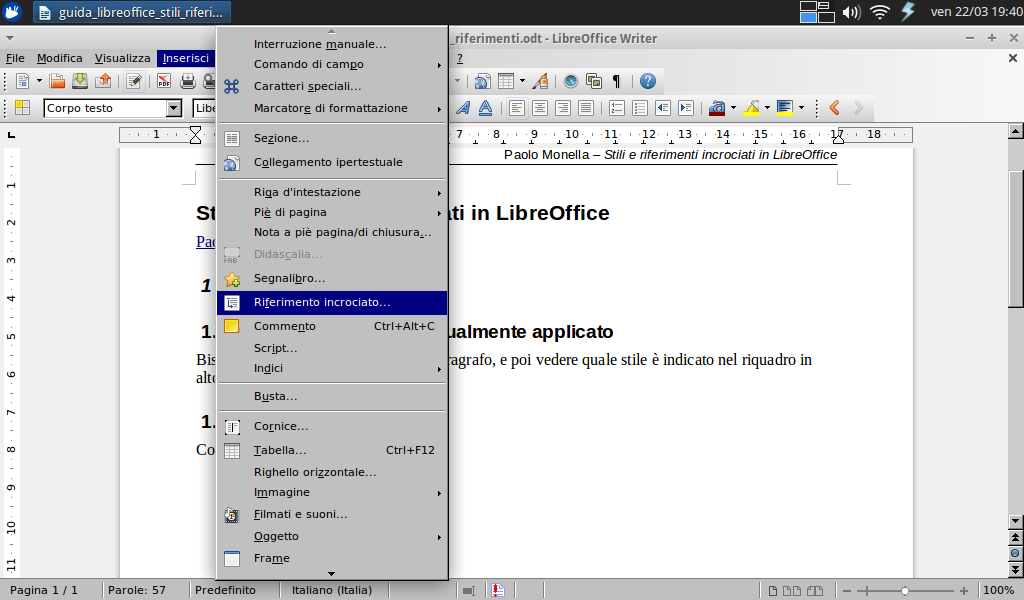Screen dimensions: 1024x600
Task: Click the Commento menu entry
Action: point(332,326)
